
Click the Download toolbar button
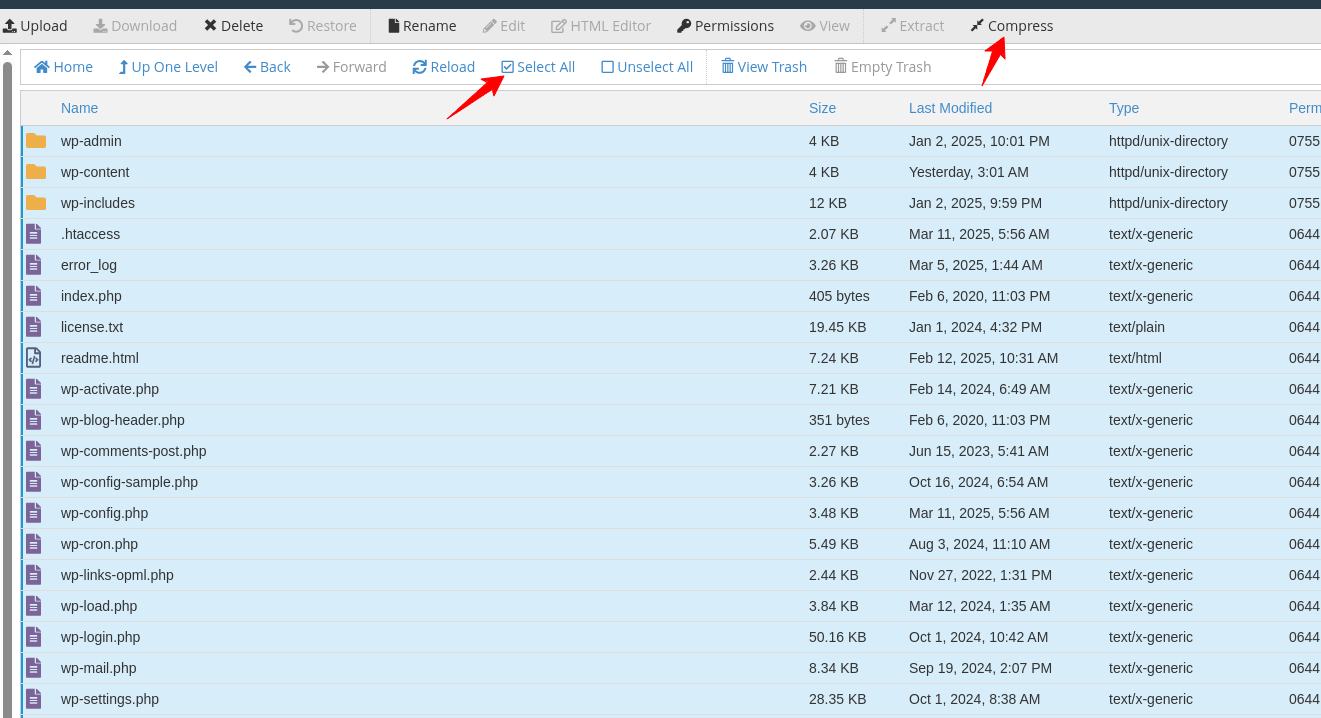pos(135,26)
